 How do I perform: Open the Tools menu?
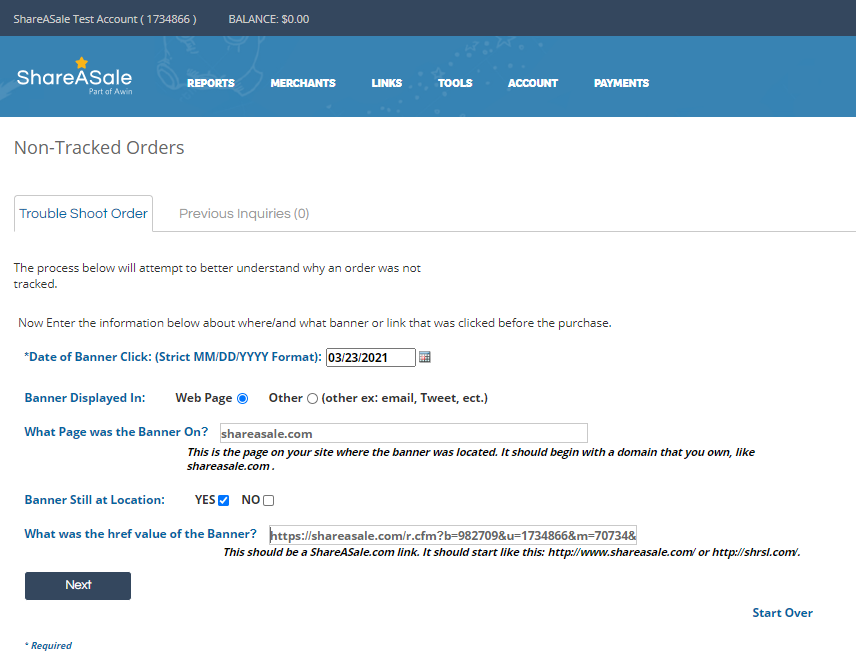click(x=455, y=83)
